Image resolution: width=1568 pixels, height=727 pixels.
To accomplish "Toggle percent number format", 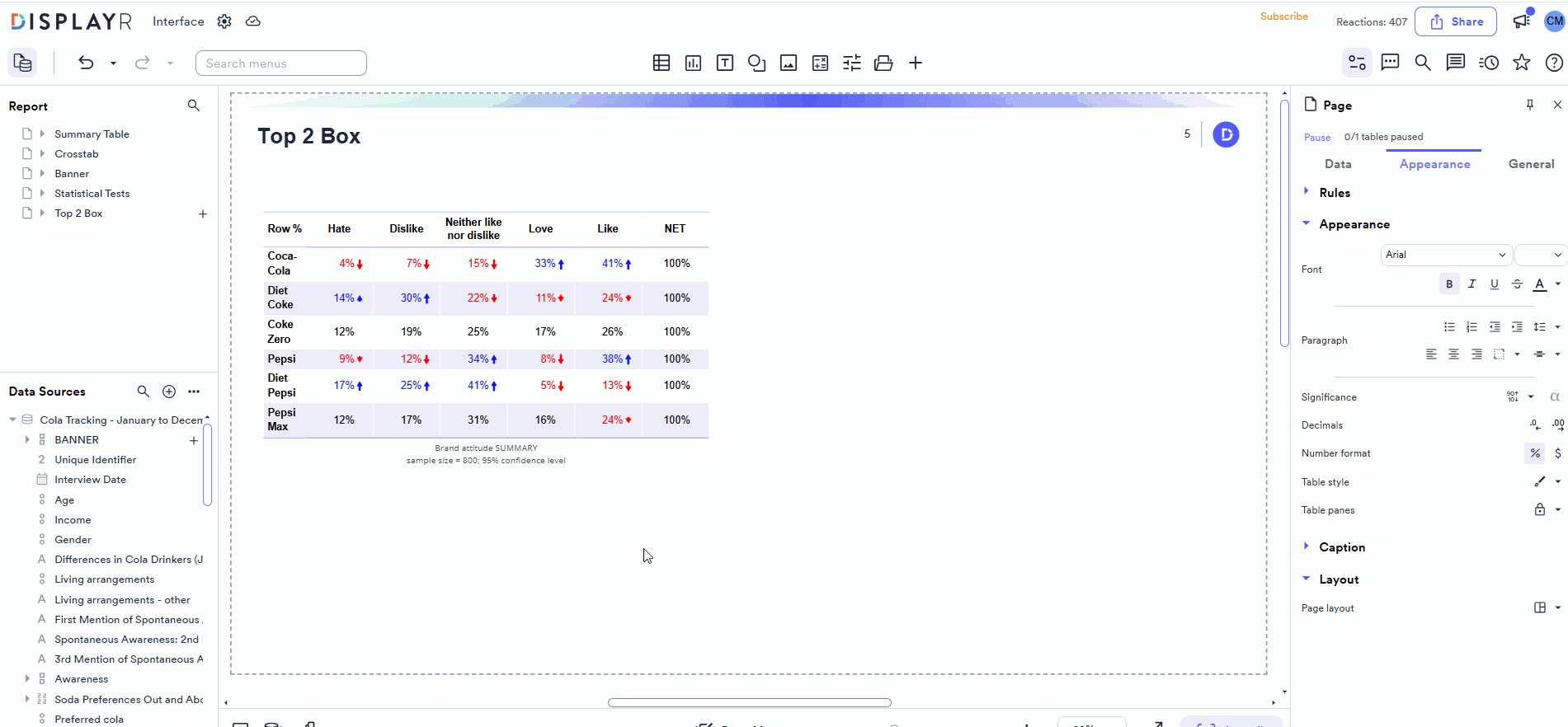I will click(x=1534, y=453).
